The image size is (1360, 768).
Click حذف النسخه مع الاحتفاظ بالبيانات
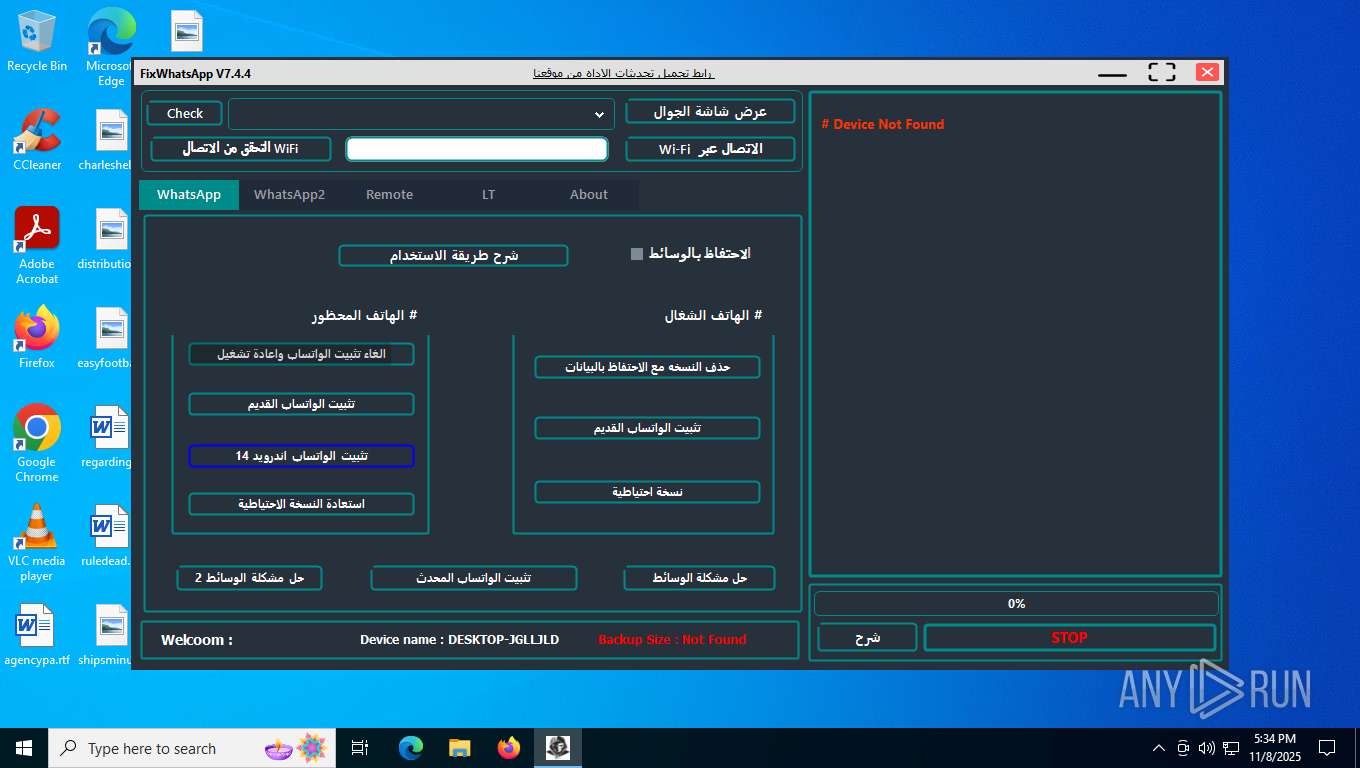pyautogui.click(x=647, y=367)
